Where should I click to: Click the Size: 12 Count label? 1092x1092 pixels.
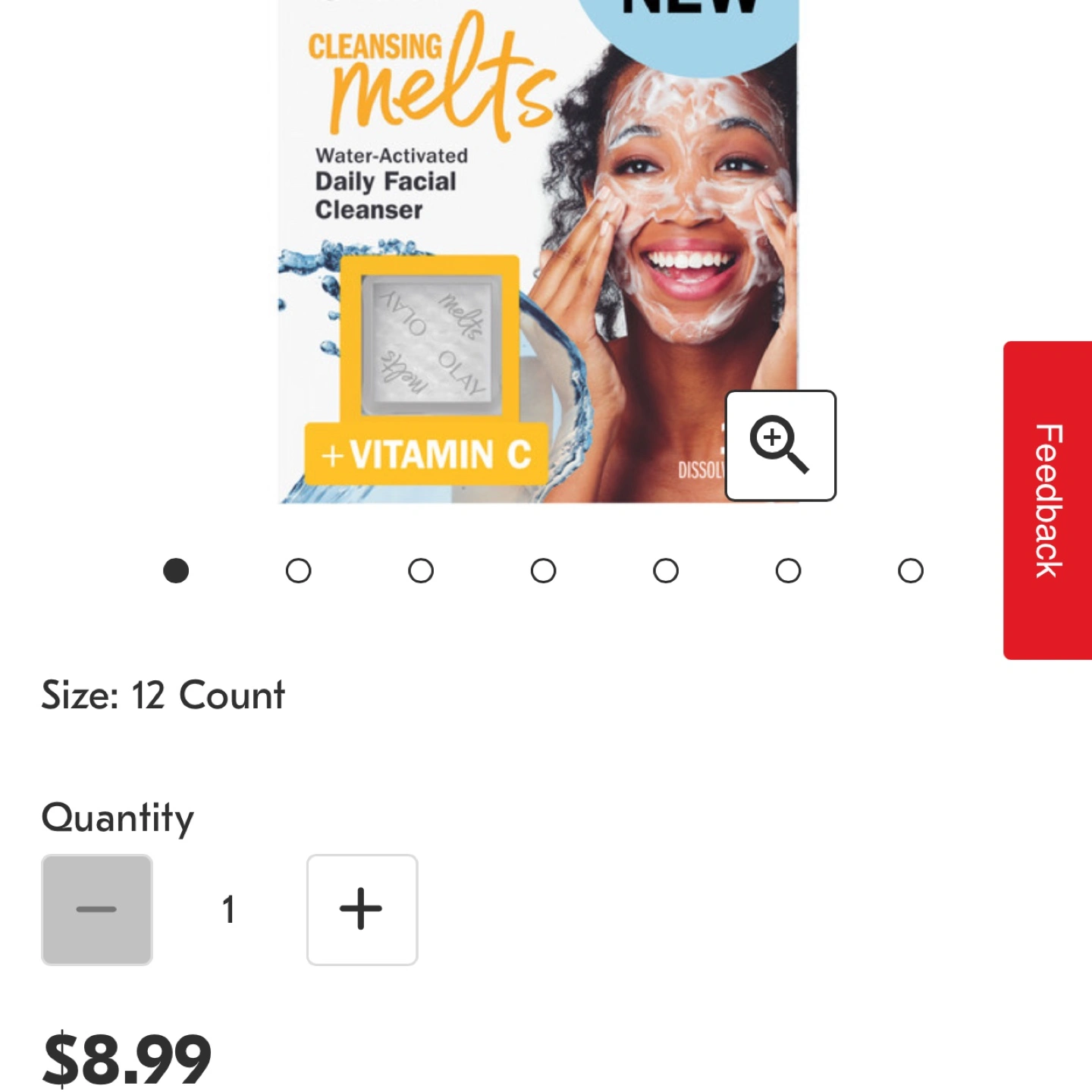click(x=163, y=695)
